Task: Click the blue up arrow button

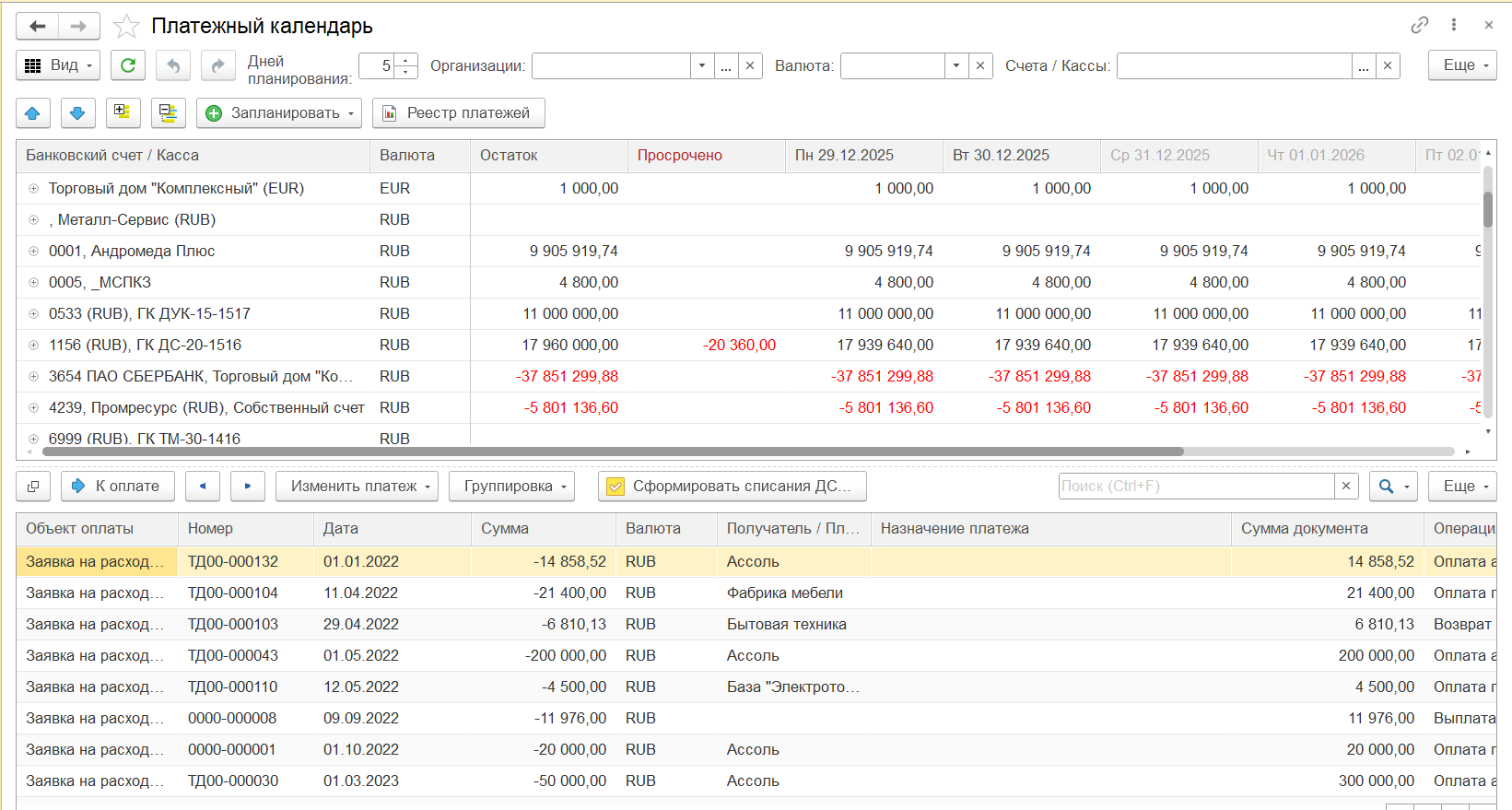Action: pyautogui.click(x=32, y=113)
